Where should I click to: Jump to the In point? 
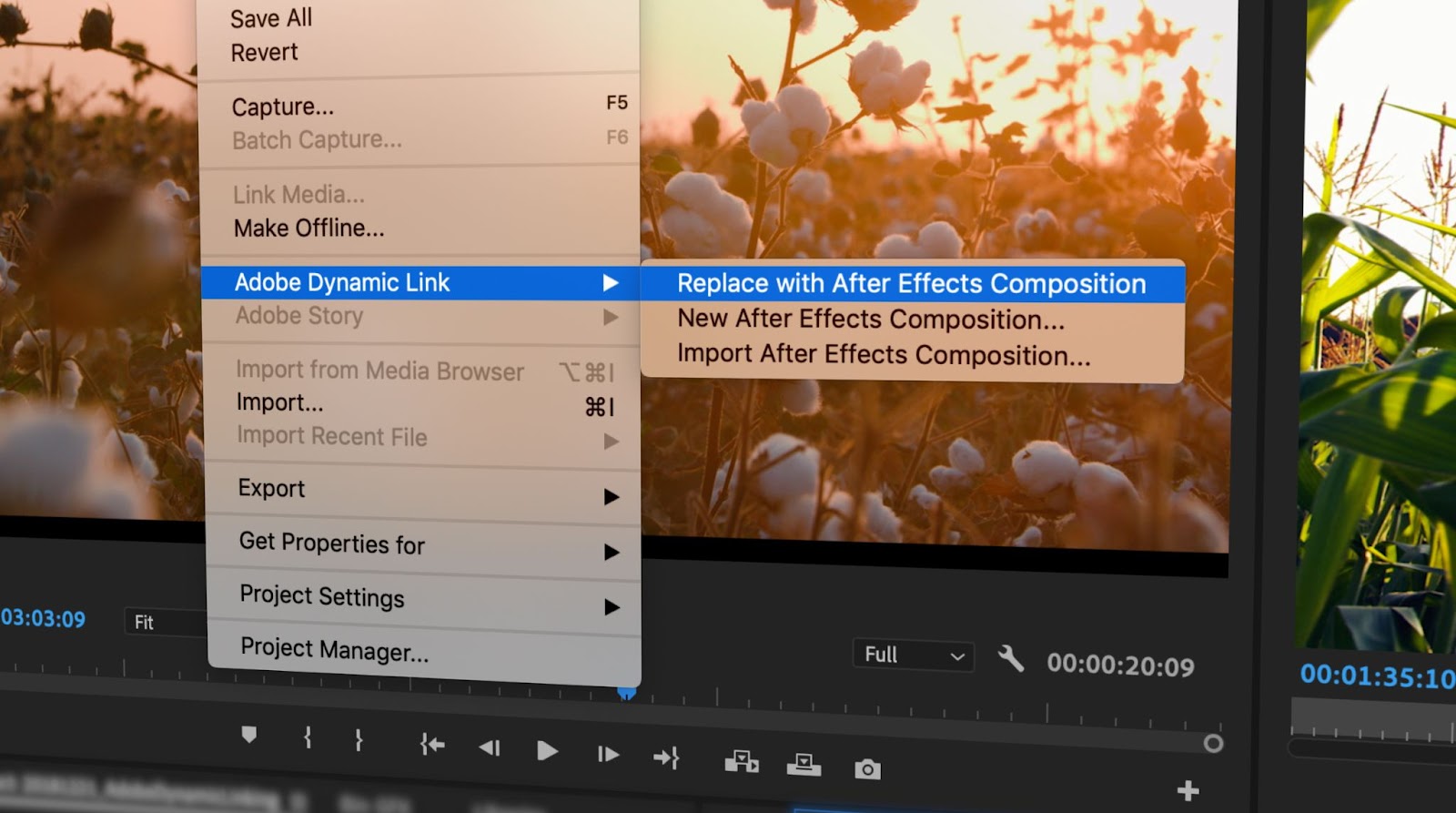(x=432, y=745)
